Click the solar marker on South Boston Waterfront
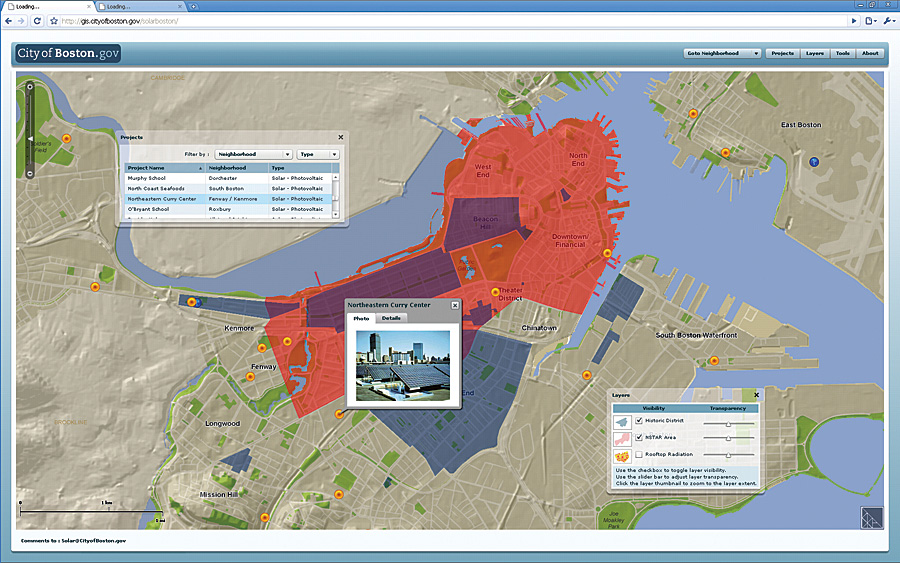 coord(714,360)
